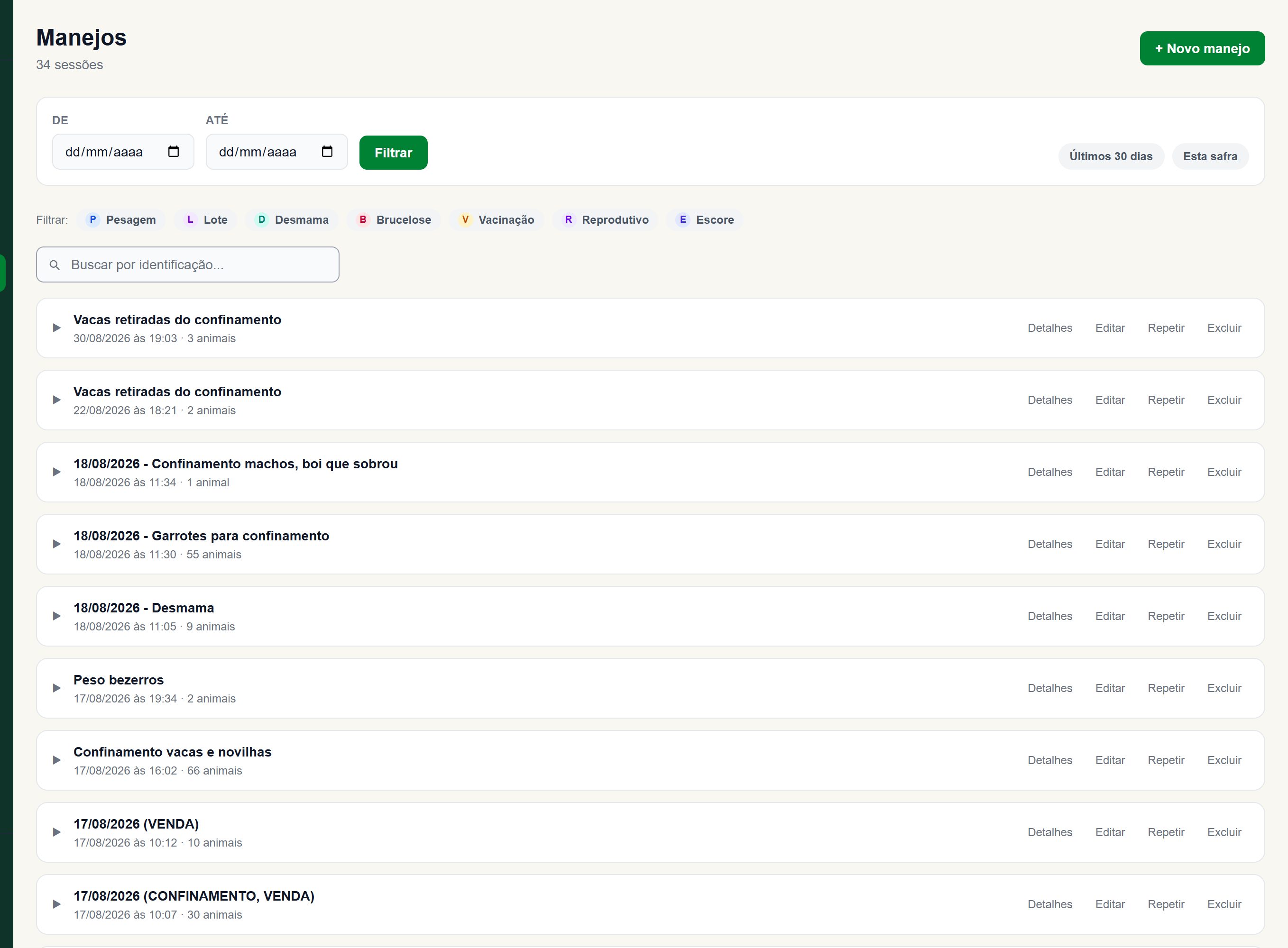Image resolution: width=1288 pixels, height=948 pixels.
Task: Repeat the Confinamento machos, boi que sobrou session
Action: coord(1166,472)
